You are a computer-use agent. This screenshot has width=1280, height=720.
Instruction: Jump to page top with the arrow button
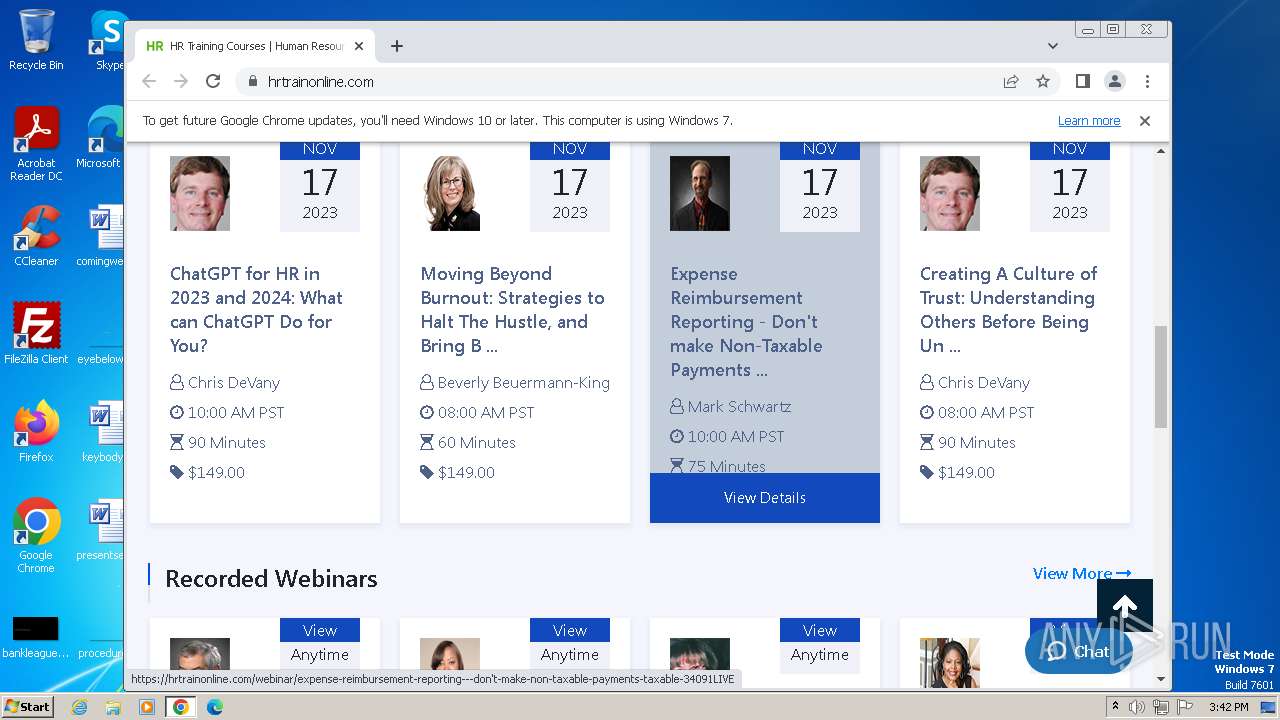click(1125, 607)
